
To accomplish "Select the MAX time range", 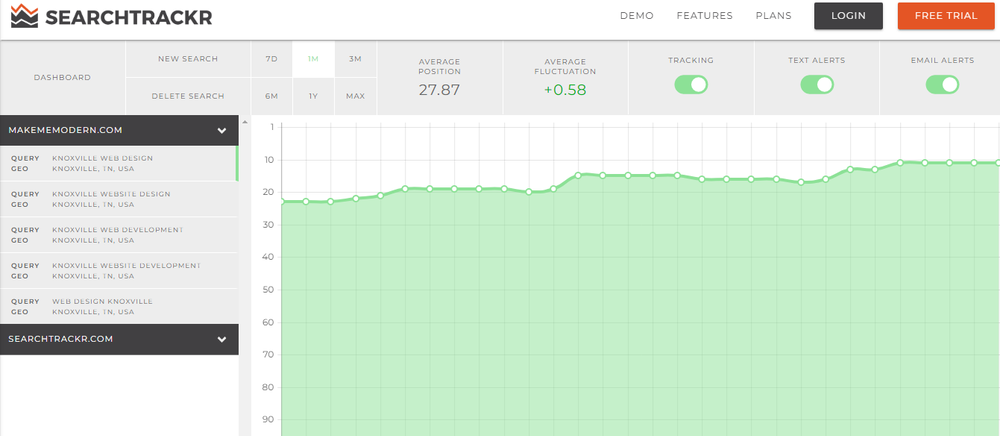I will pyautogui.click(x=355, y=96).
